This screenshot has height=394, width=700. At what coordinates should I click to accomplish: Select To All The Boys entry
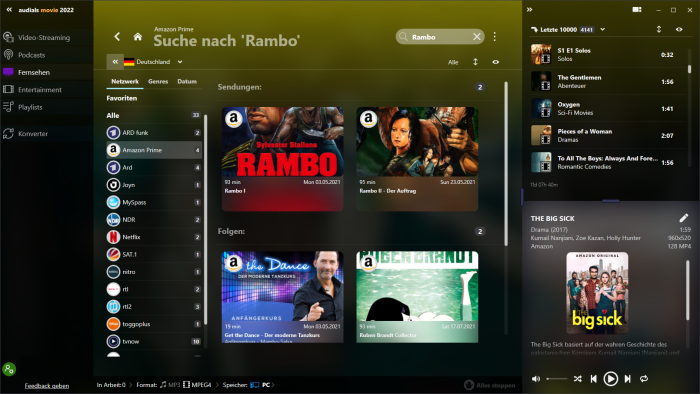608,162
